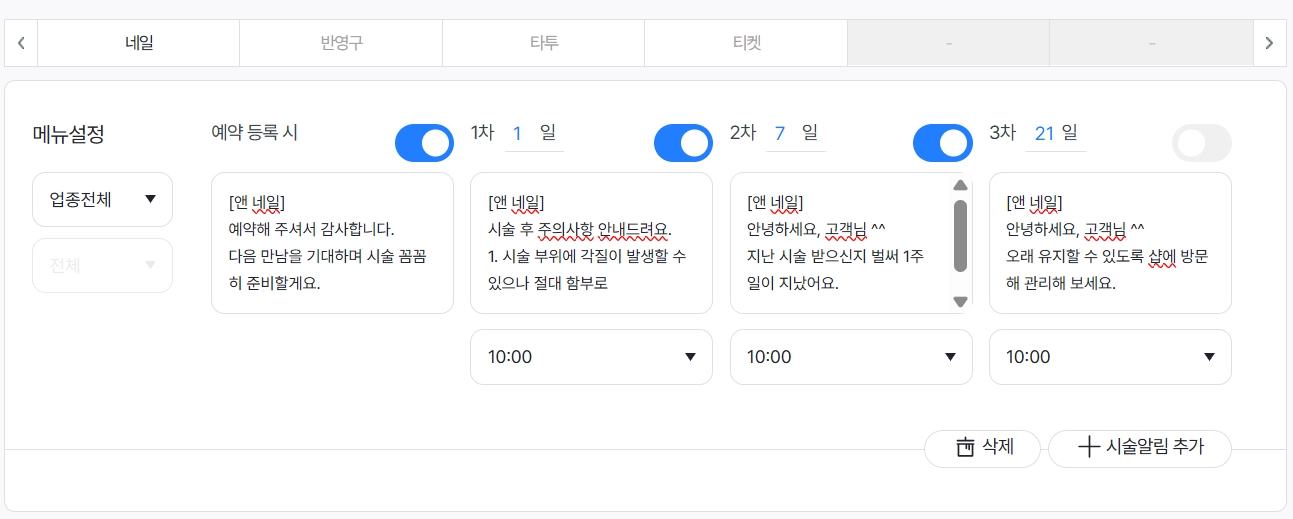The image size is (1293, 519).
Task: Open the 업종전체 dropdown
Action: click(x=102, y=199)
